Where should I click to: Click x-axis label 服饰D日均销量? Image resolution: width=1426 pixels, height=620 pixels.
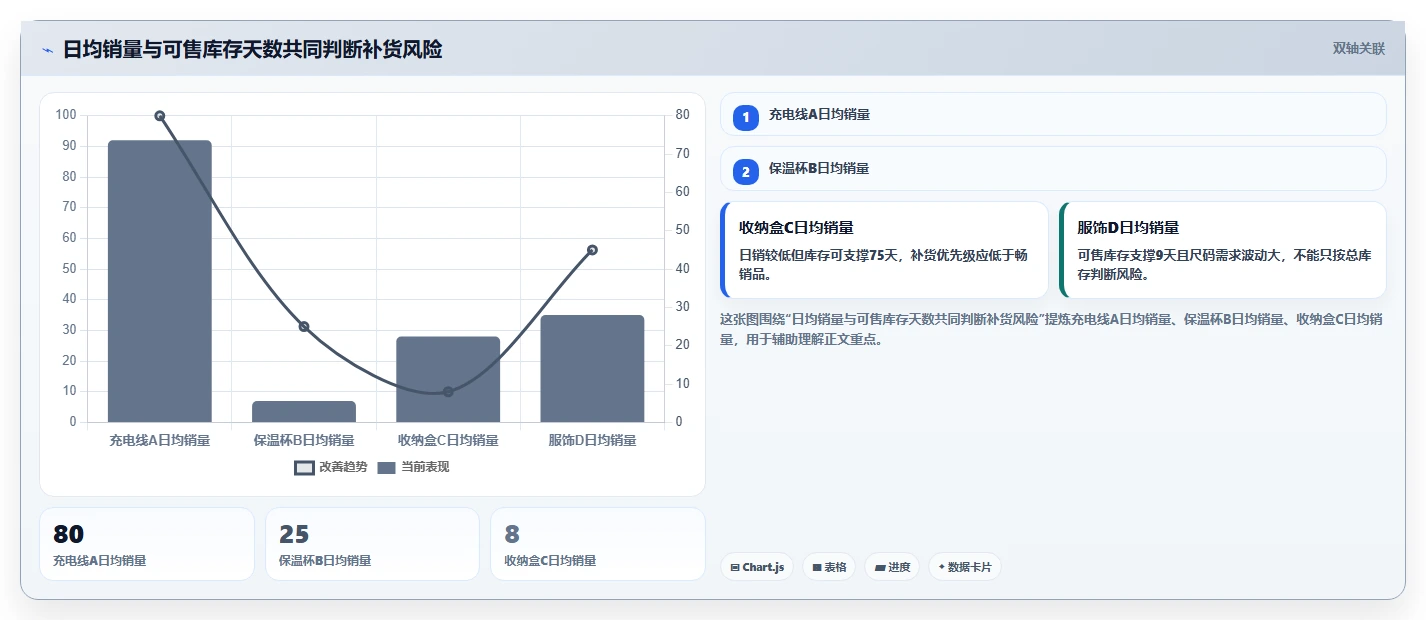(x=592, y=440)
